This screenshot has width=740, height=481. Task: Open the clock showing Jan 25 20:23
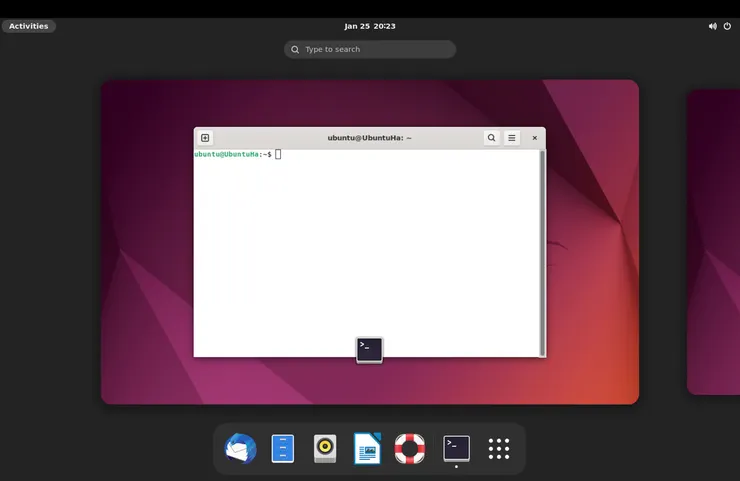click(x=370, y=26)
